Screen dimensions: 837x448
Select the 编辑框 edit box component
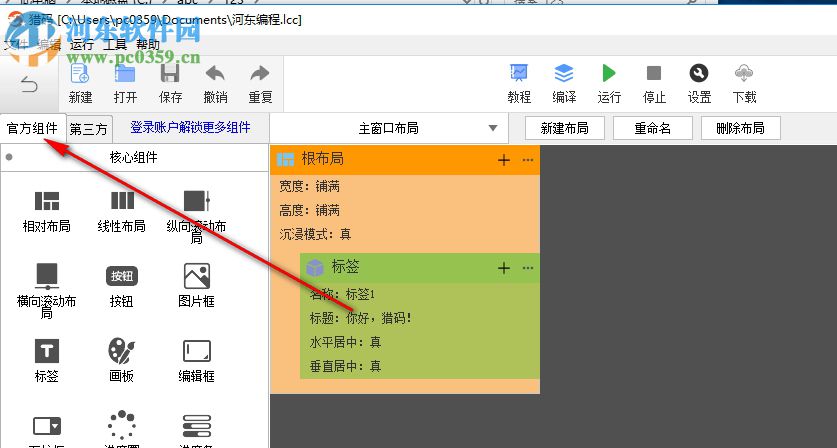pos(196,361)
